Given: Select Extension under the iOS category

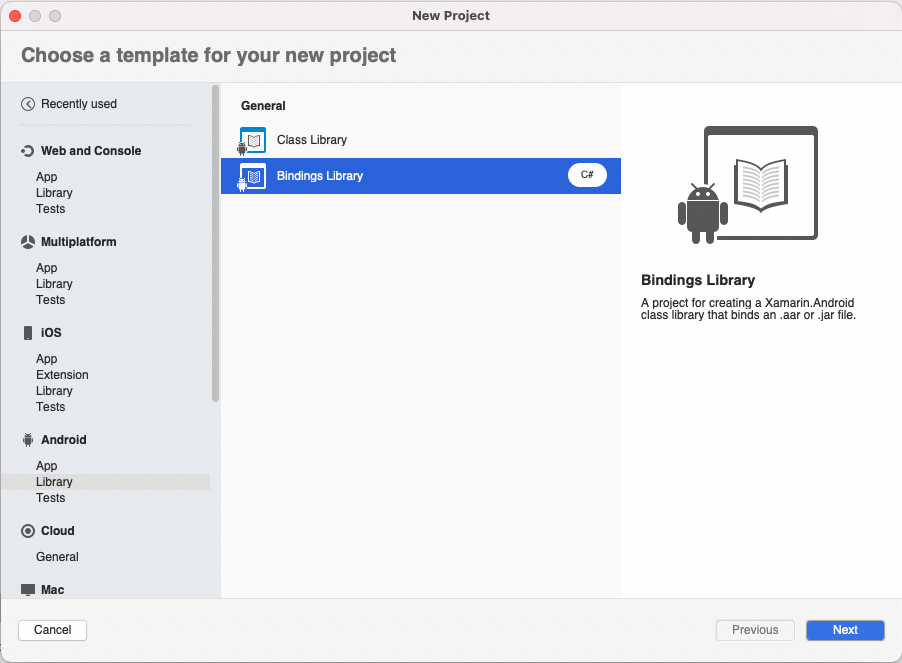Looking at the screenshot, I should coord(62,374).
